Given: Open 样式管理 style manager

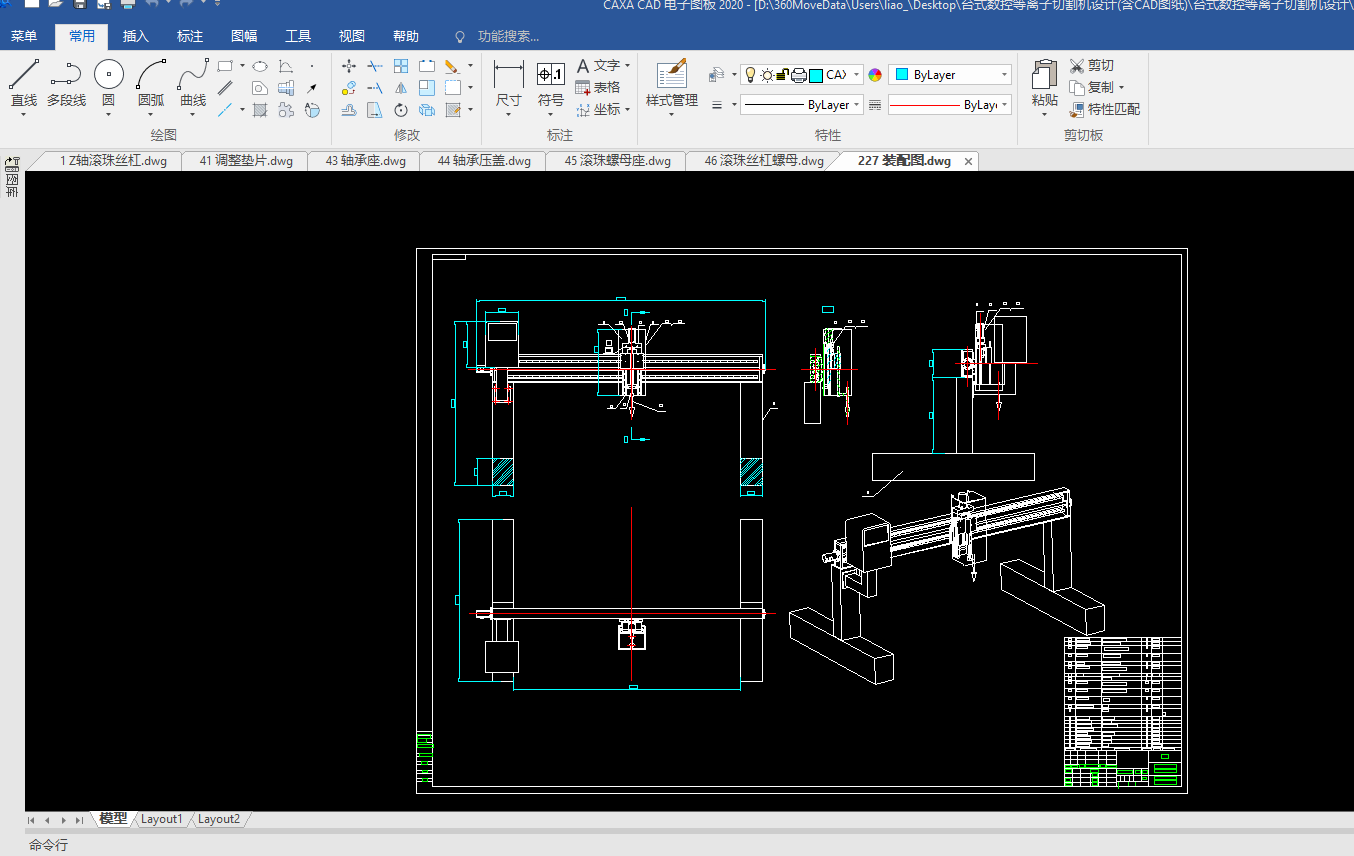Looking at the screenshot, I should 671,76.
